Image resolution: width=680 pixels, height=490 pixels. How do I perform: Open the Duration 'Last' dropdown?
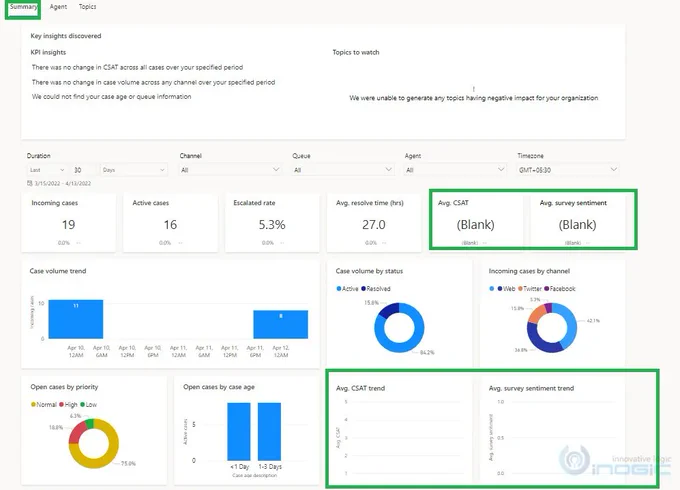pos(47,170)
